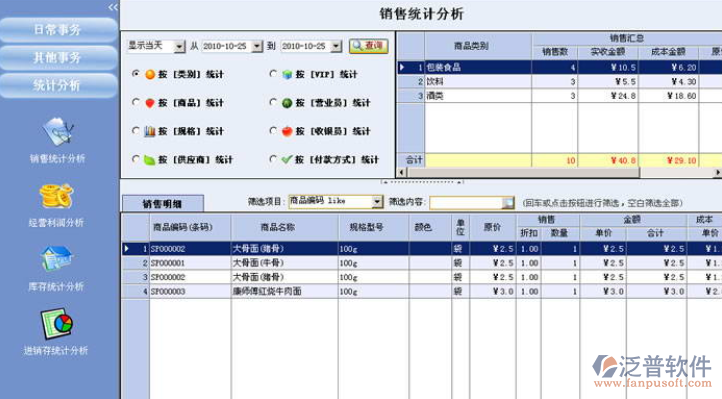Select the 饮料 row in summary table
The width and height of the screenshot is (722, 399).
pyautogui.click(x=559, y=82)
